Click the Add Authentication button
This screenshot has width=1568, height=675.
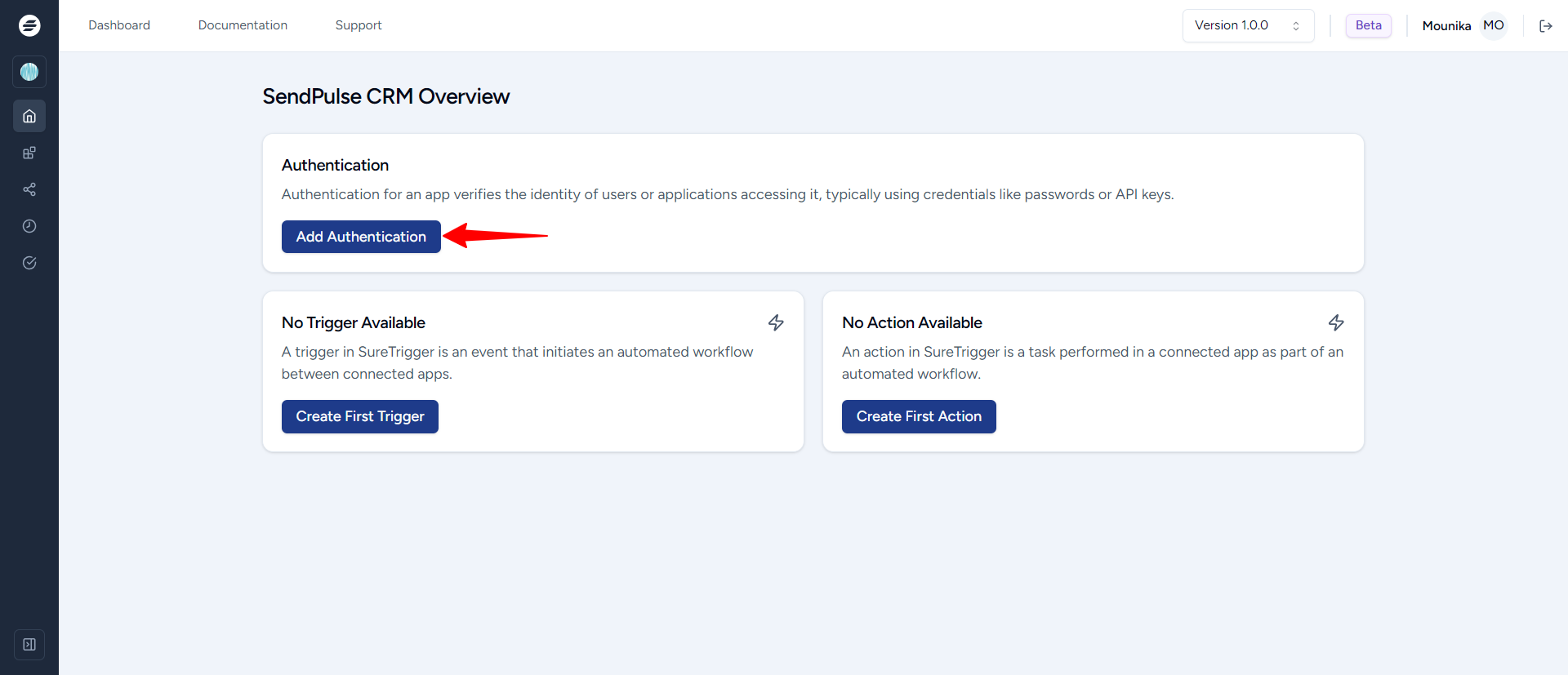361,237
